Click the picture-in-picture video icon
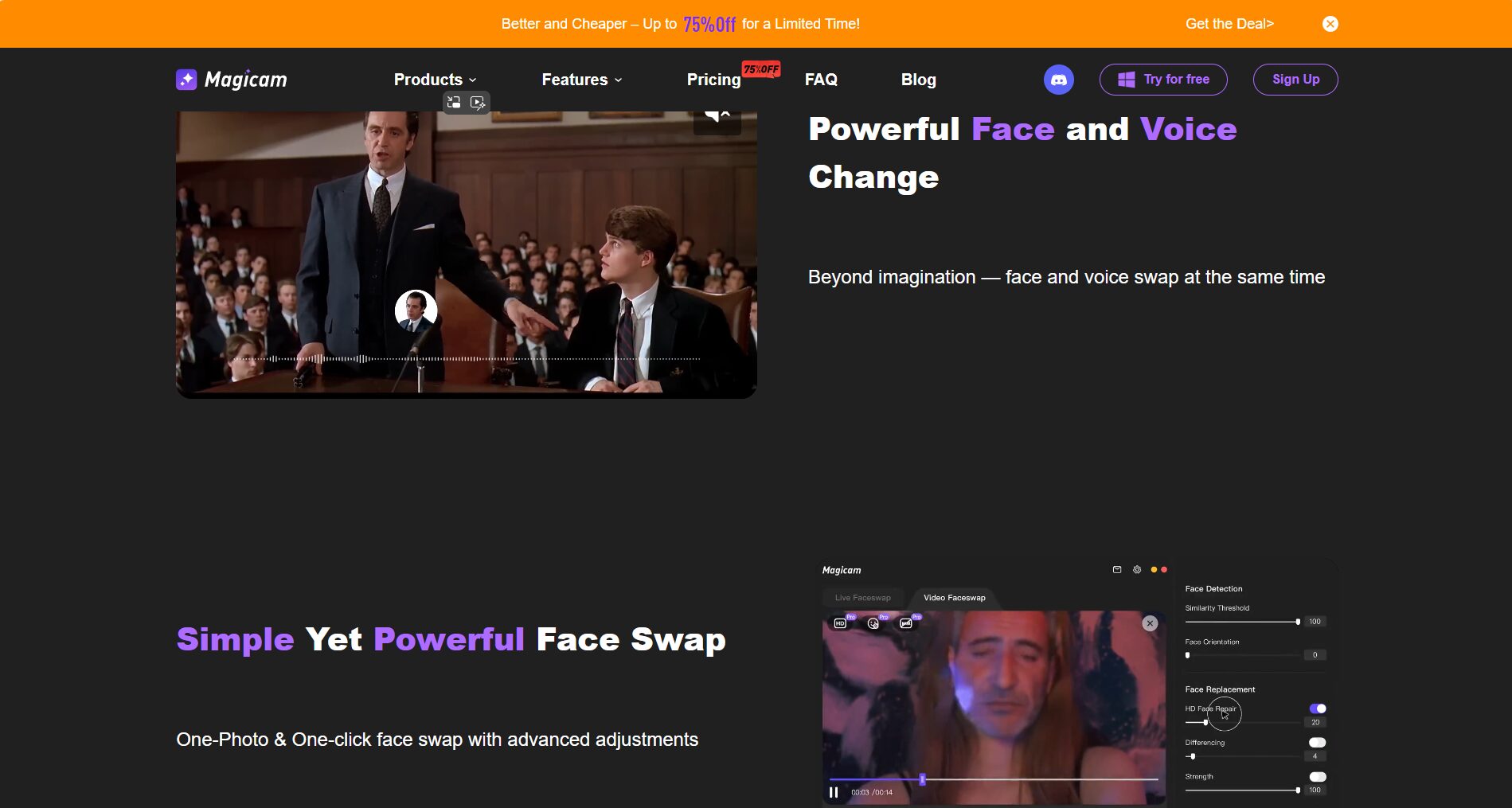The width and height of the screenshot is (1512, 808). [x=454, y=102]
